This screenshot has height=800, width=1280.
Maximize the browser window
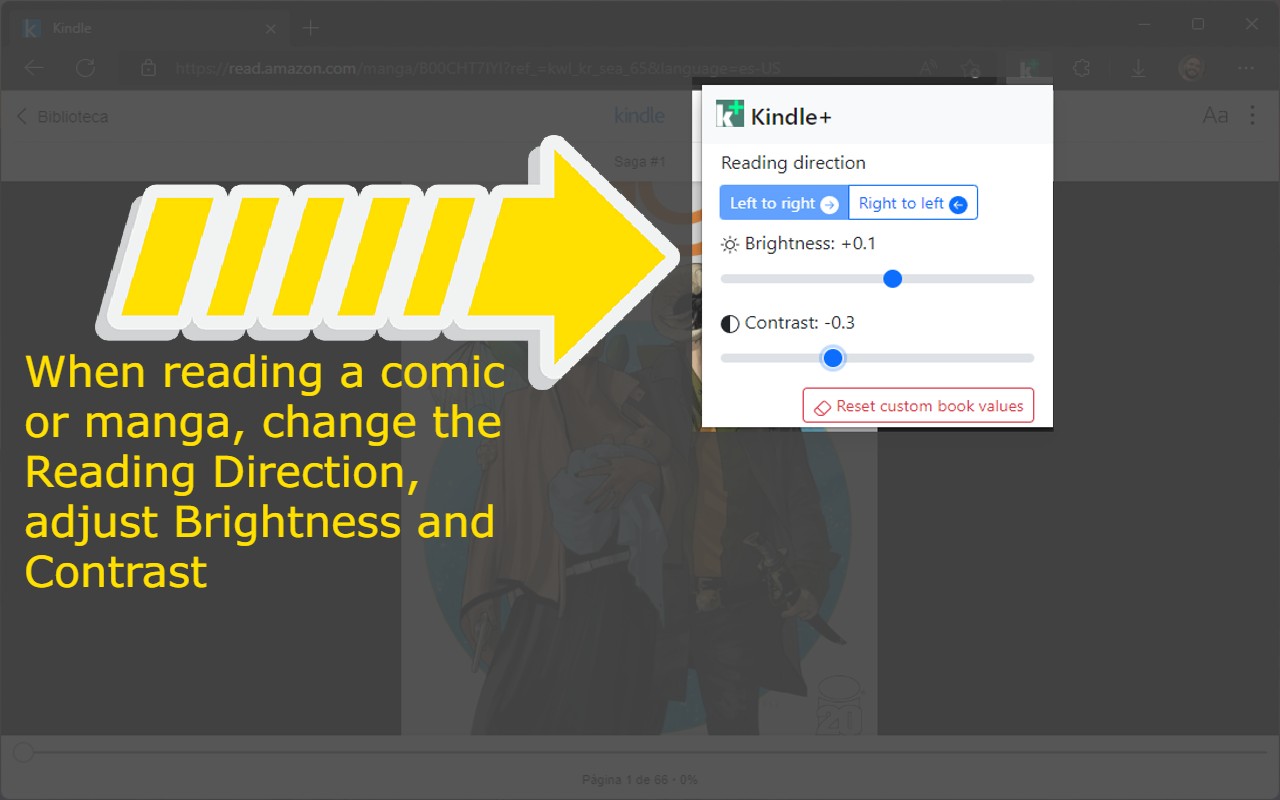coord(1198,24)
